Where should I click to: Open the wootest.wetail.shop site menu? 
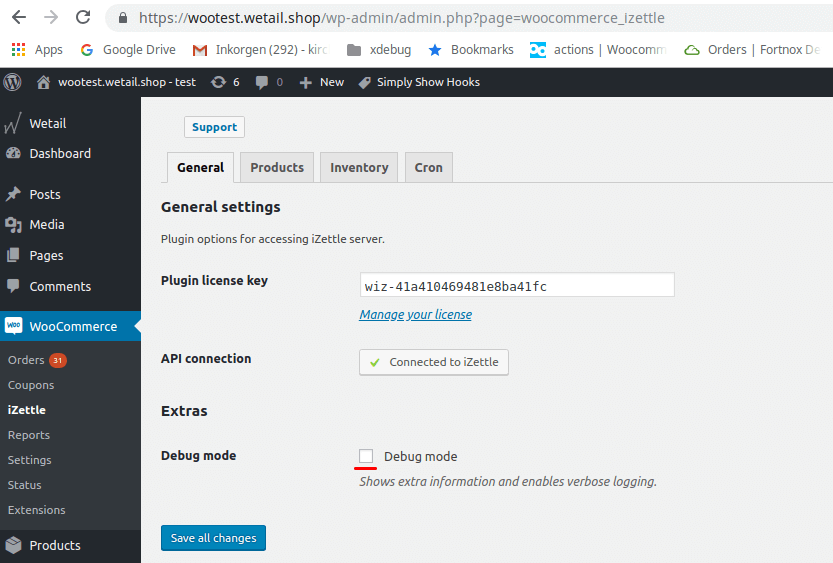[116, 82]
